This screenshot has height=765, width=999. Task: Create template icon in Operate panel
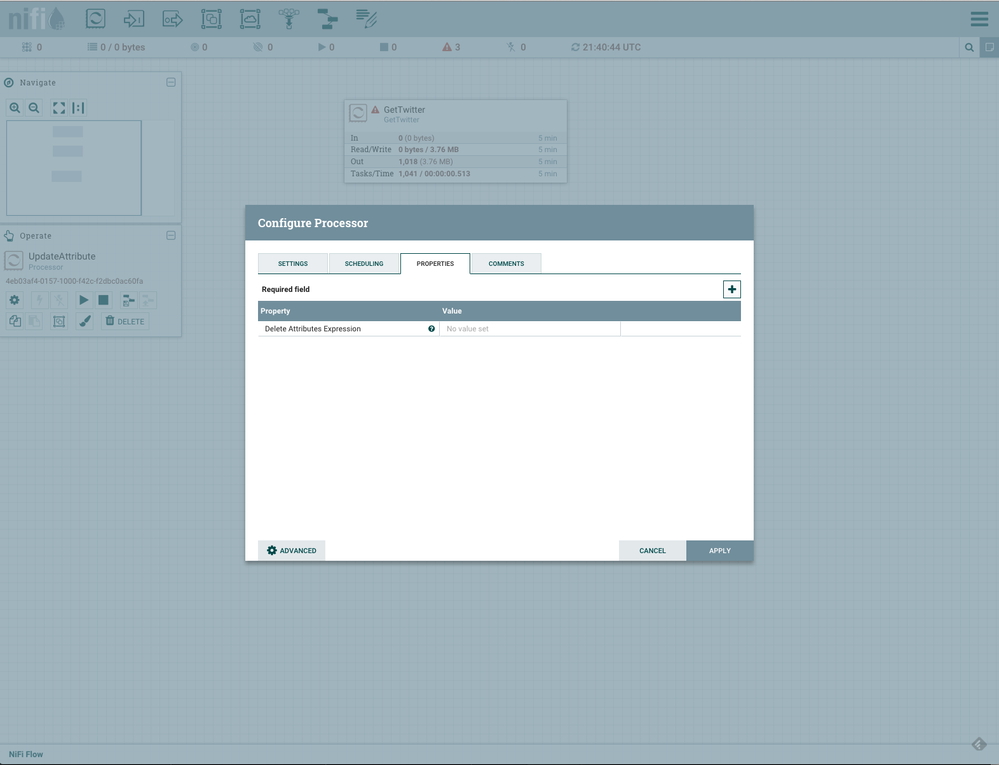tap(129, 300)
